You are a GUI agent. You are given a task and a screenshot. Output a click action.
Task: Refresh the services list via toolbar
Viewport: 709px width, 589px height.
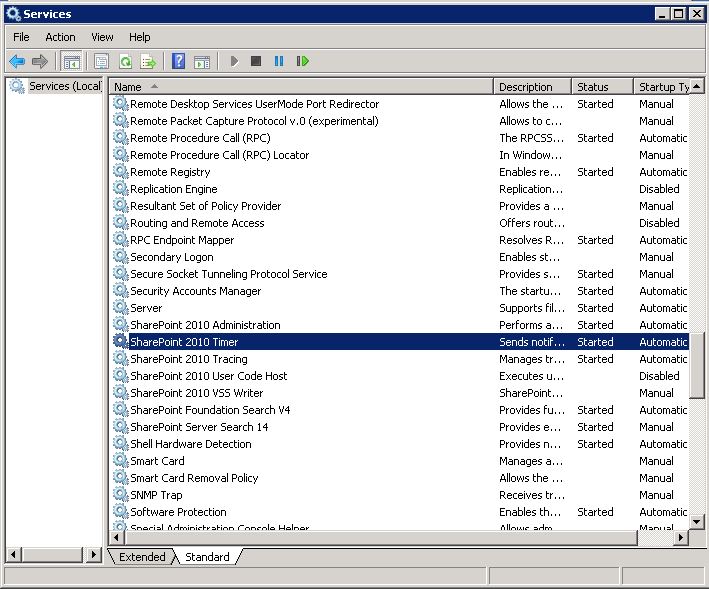tap(125, 61)
